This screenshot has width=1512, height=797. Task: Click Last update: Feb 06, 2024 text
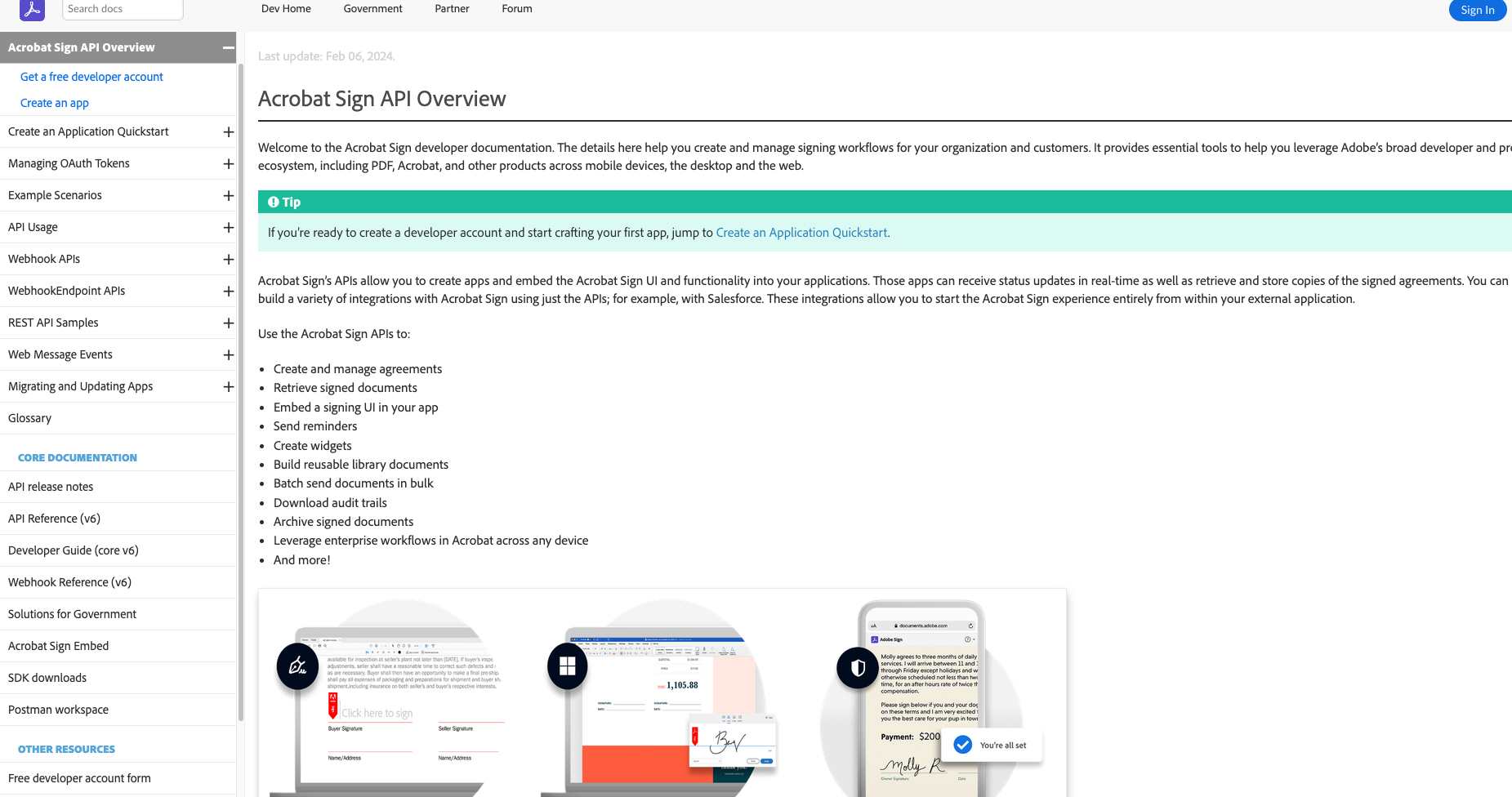pos(327,56)
